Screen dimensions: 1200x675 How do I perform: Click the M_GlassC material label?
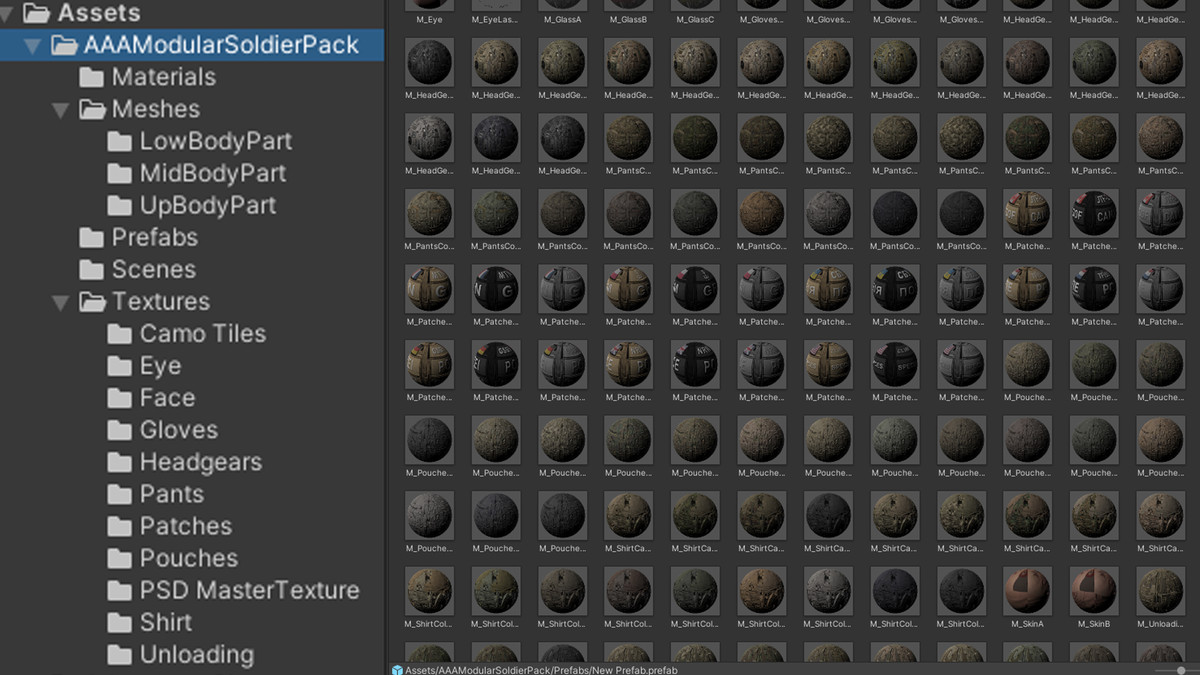pyautogui.click(x=695, y=19)
